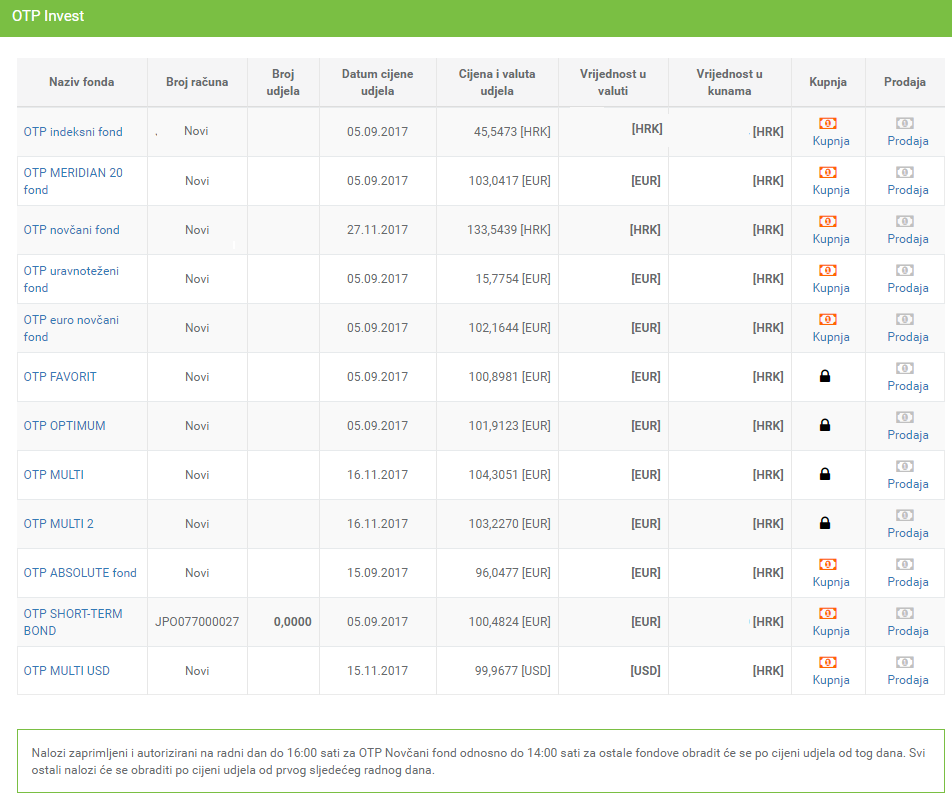Open the OTP SHORT-TERM BOND link
The width and height of the screenshot is (952, 797).
tap(73, 622)
